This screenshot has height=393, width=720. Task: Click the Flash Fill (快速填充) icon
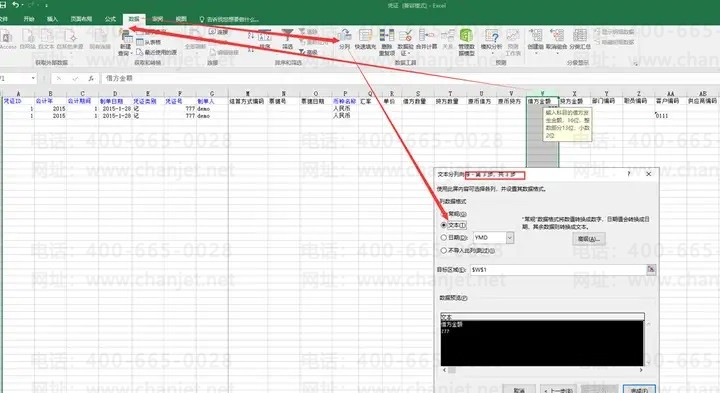coord(366,35)
